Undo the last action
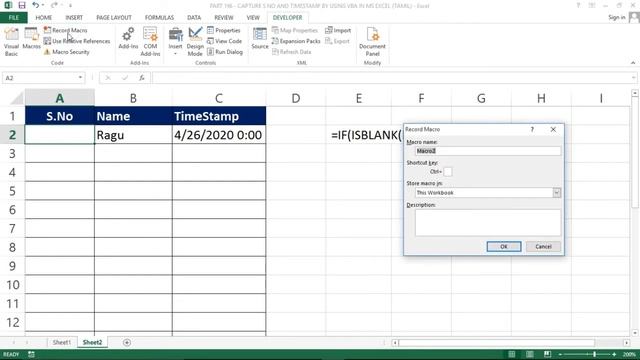 coord(36,5)
